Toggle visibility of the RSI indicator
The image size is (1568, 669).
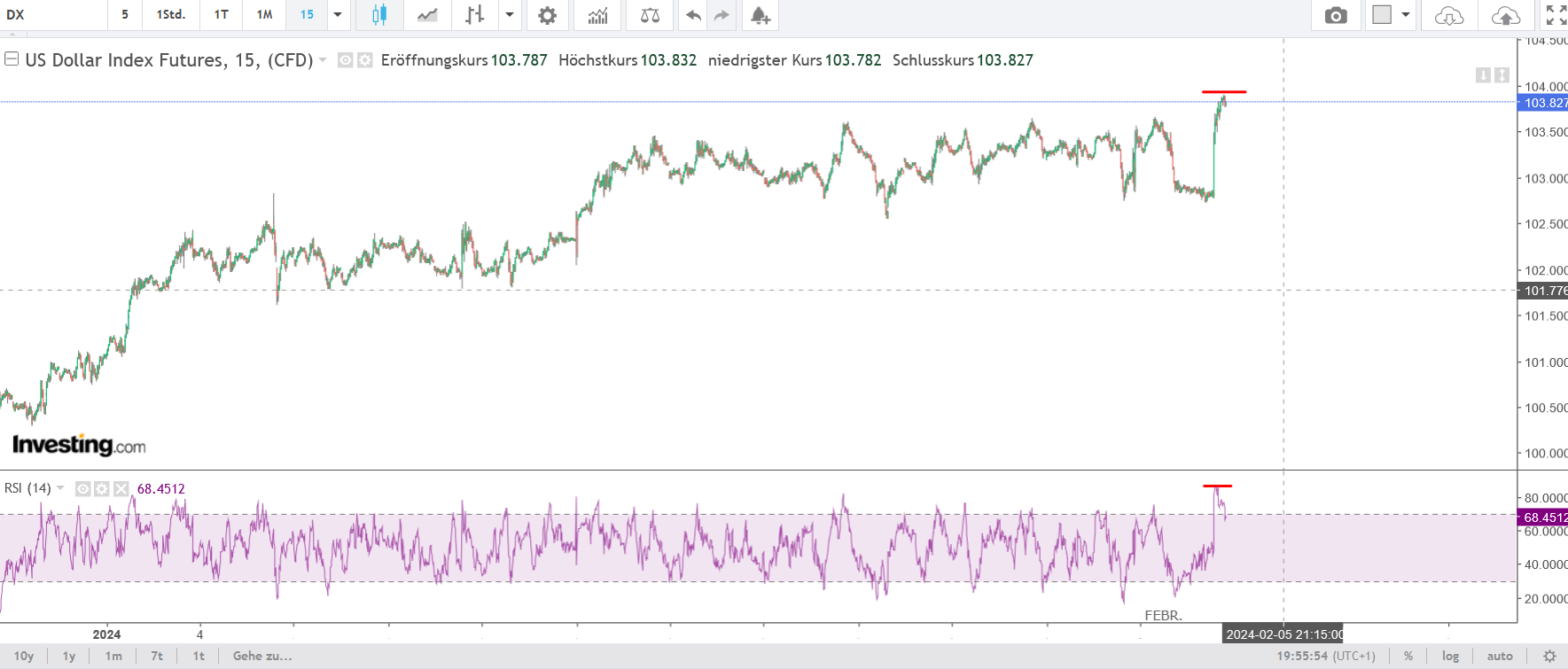tap(82, 489)
